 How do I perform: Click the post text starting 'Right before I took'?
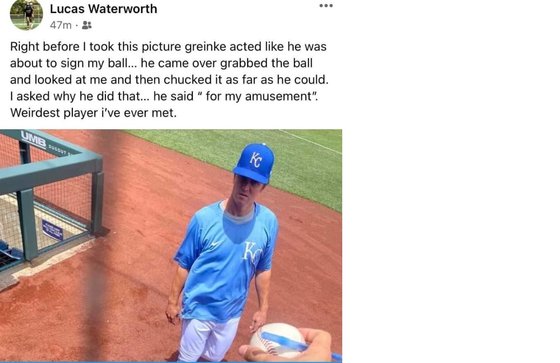[x=169, y=79]
